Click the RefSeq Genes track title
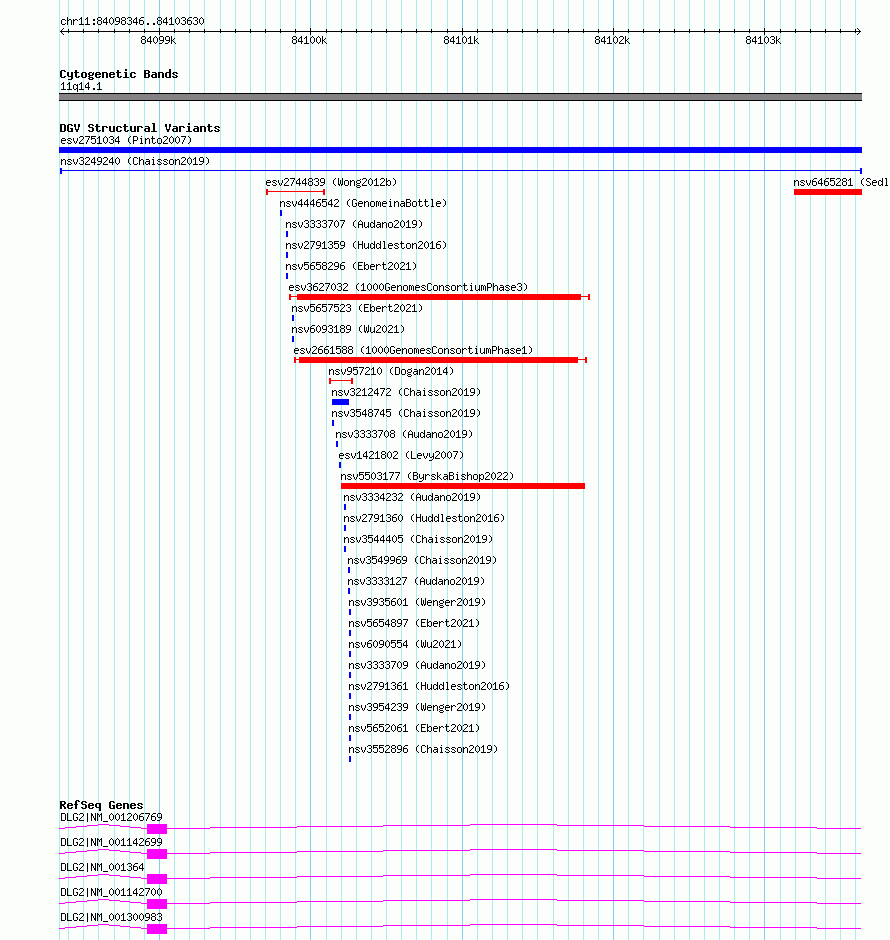Viewport: 890px width, 940px height. (x=101, y=805)
